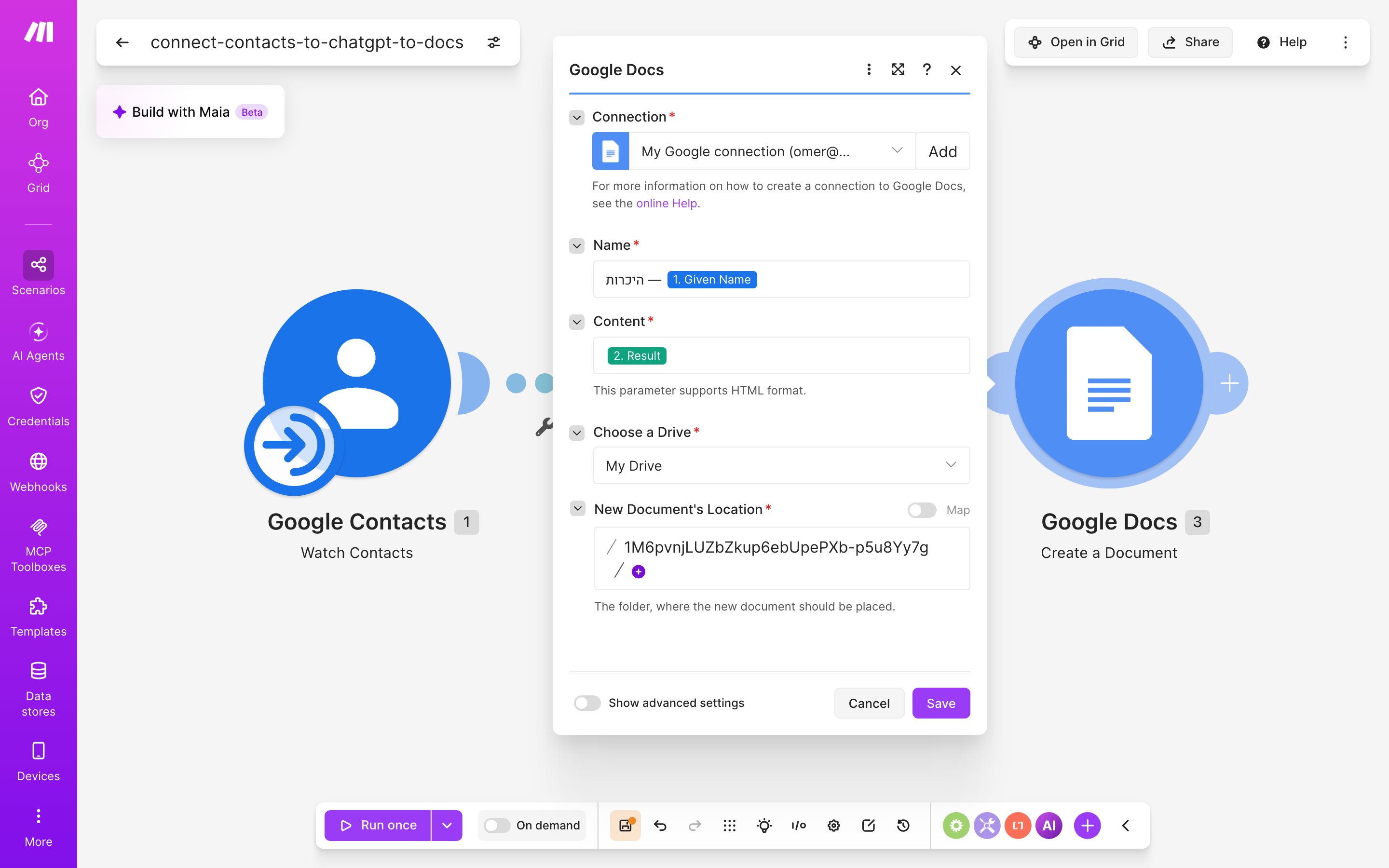The width and height of the screenshot is (1389, 868).
Task: Open Google Docs panel three-dot menu
Action: (x=869, y=69)
